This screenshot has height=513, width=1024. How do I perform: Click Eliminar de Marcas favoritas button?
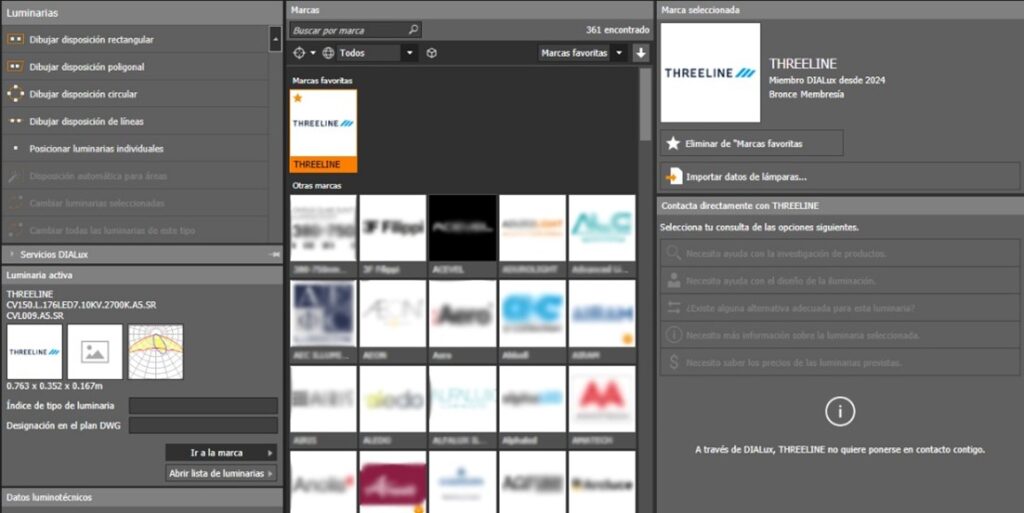[751, 143]
